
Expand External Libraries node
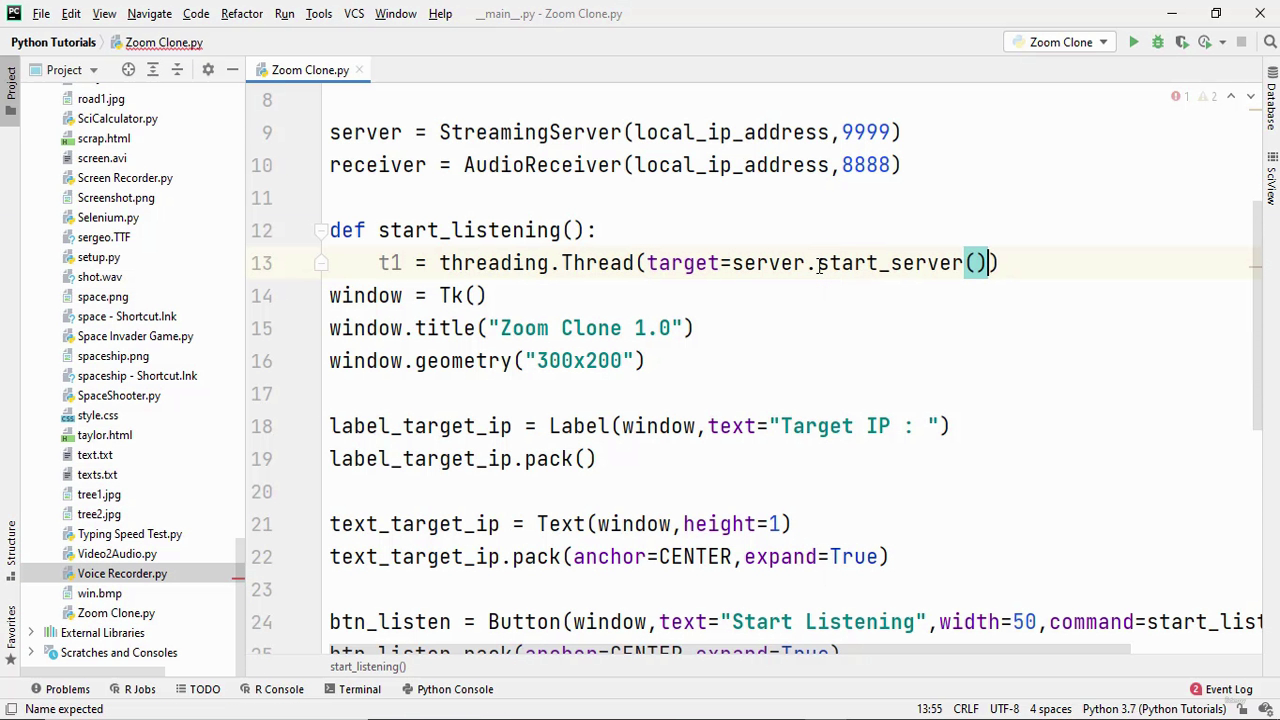31,633
